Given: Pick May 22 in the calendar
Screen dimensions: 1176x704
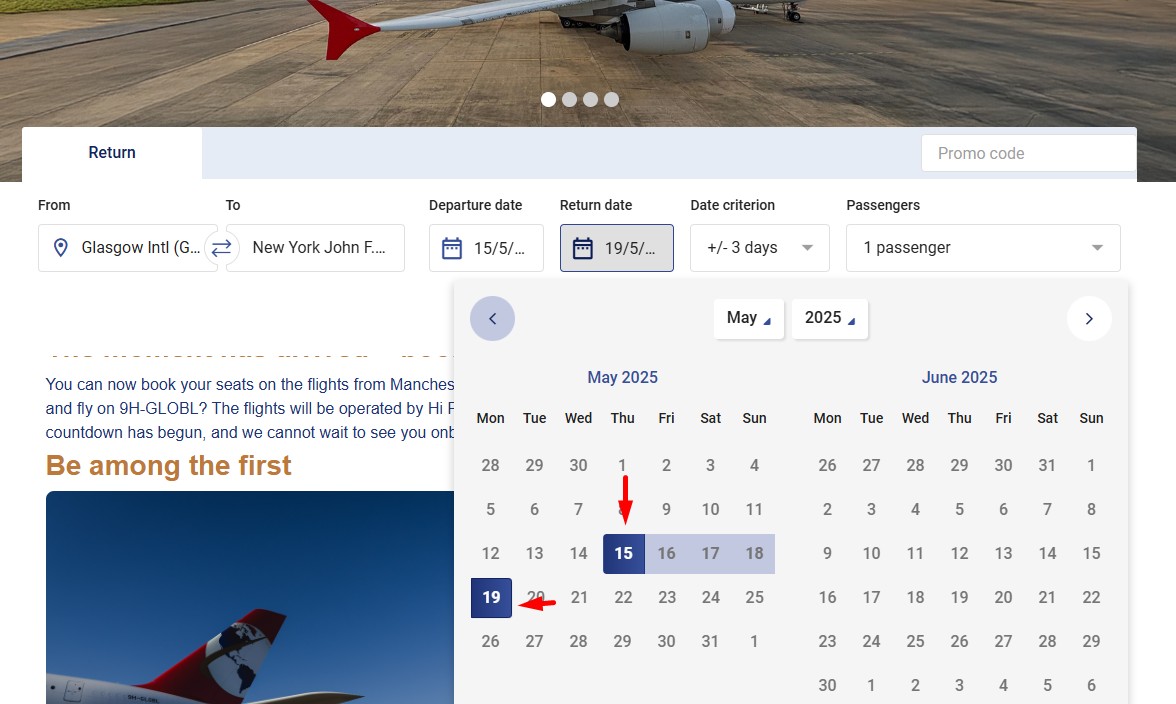Looking at the screenshot, I should point(623,597).
